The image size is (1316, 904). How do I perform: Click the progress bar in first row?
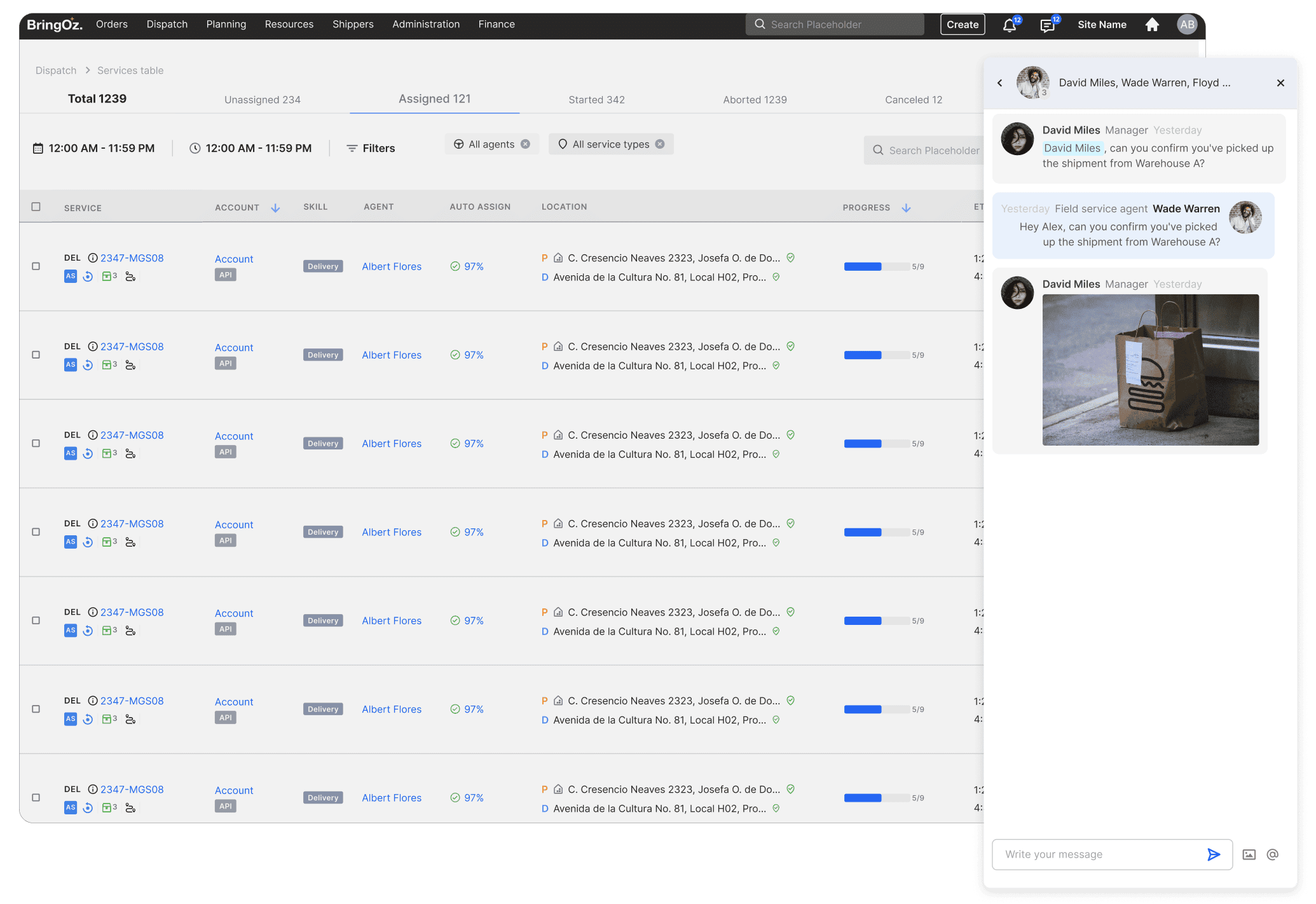coord(876,266)
